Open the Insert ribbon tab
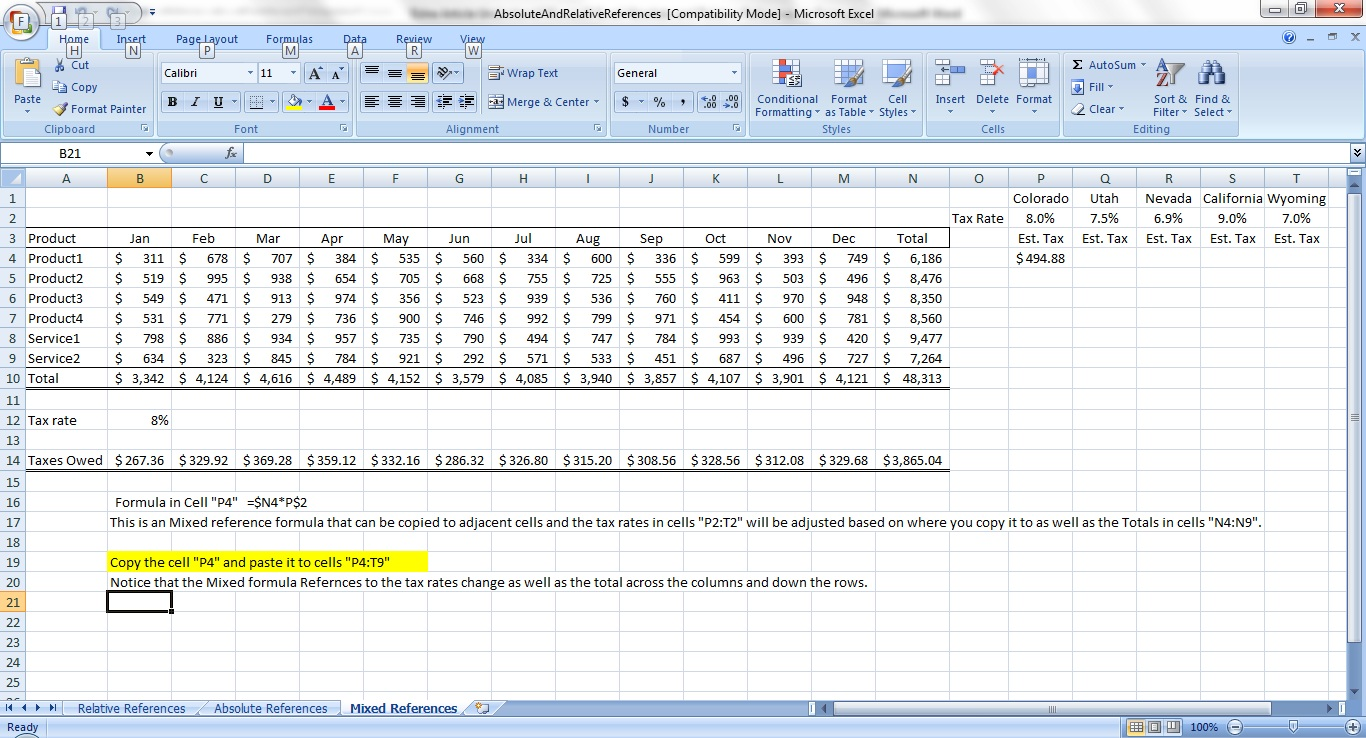Image resolution: width=1366 pixels, height=738 pixels. tap(131, 39)
